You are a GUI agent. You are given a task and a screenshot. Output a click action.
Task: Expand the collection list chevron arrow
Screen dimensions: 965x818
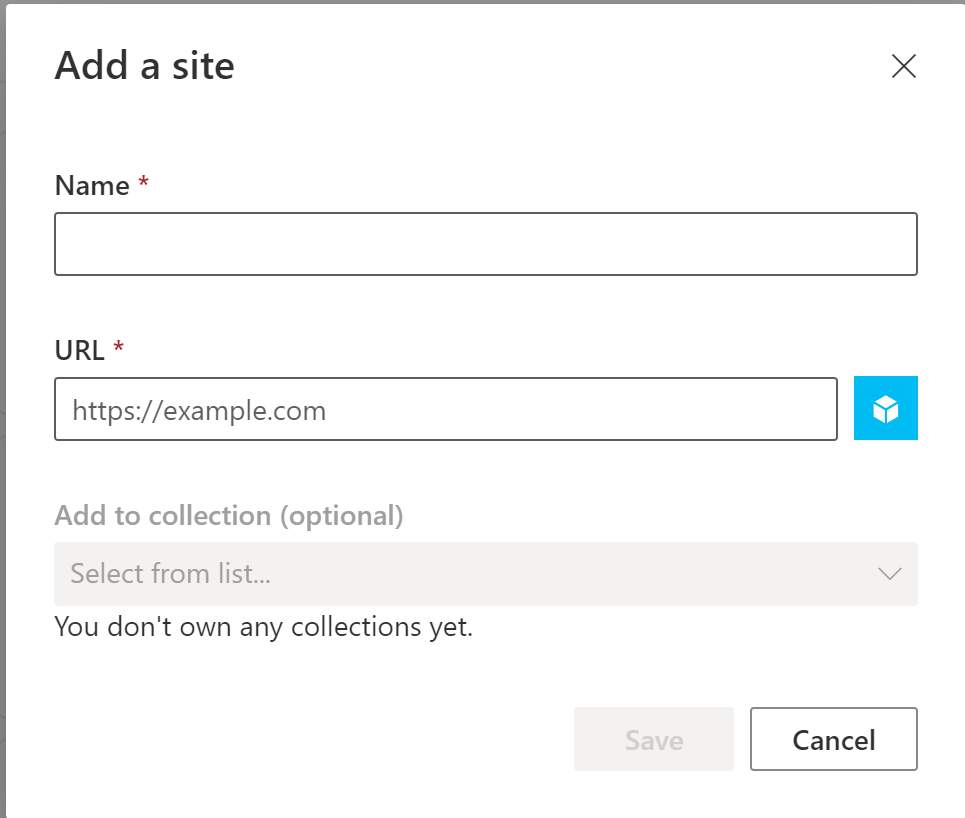[889, 574]
